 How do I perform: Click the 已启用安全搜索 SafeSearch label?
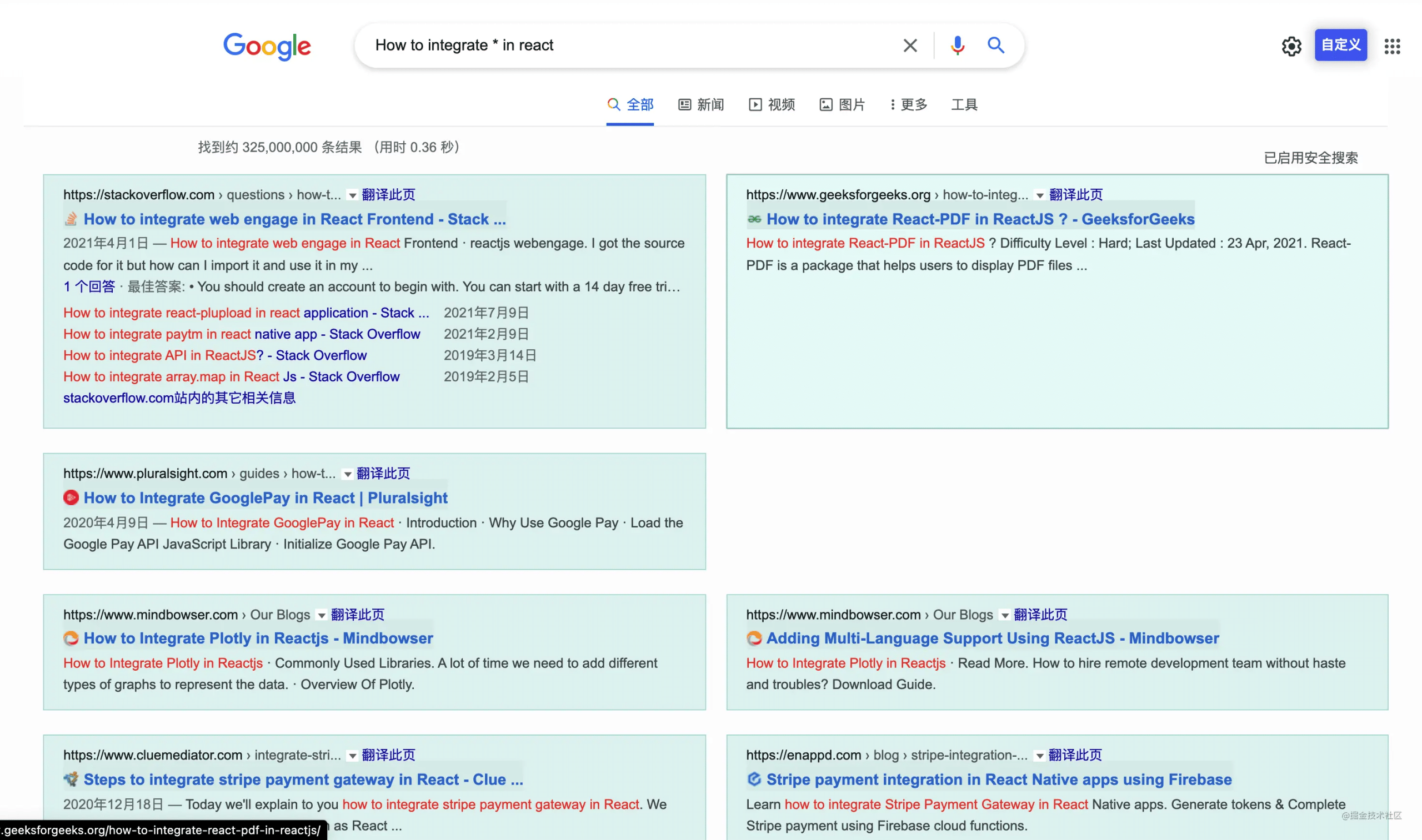pyautogui.click(x=1310, y=158)
